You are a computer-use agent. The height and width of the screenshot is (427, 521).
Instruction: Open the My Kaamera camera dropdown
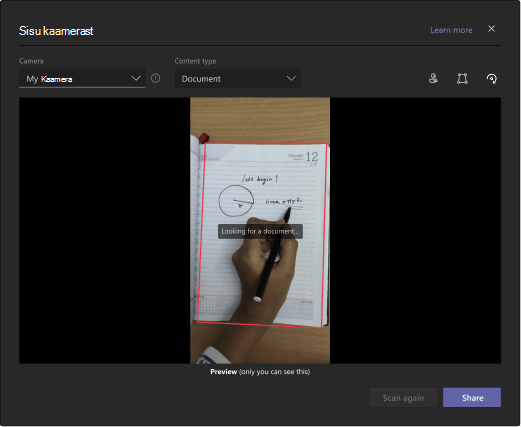[x=82, y=79]
